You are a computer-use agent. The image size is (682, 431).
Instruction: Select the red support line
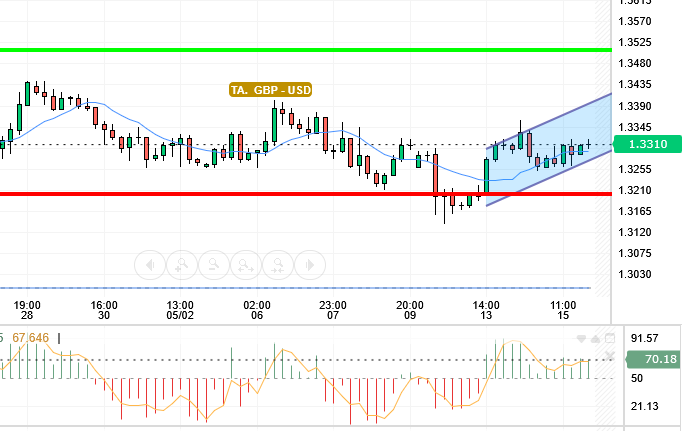[306, 194]
